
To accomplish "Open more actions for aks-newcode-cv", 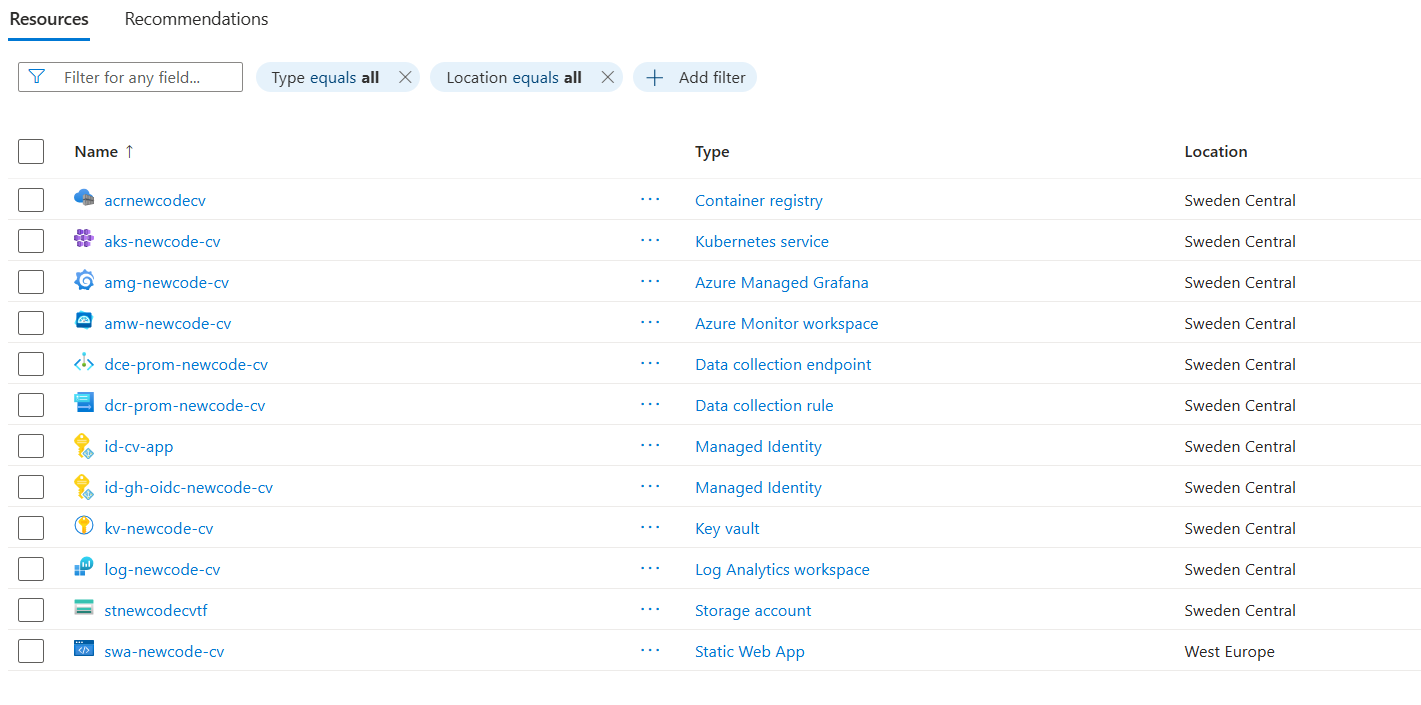I will [651, 240].
